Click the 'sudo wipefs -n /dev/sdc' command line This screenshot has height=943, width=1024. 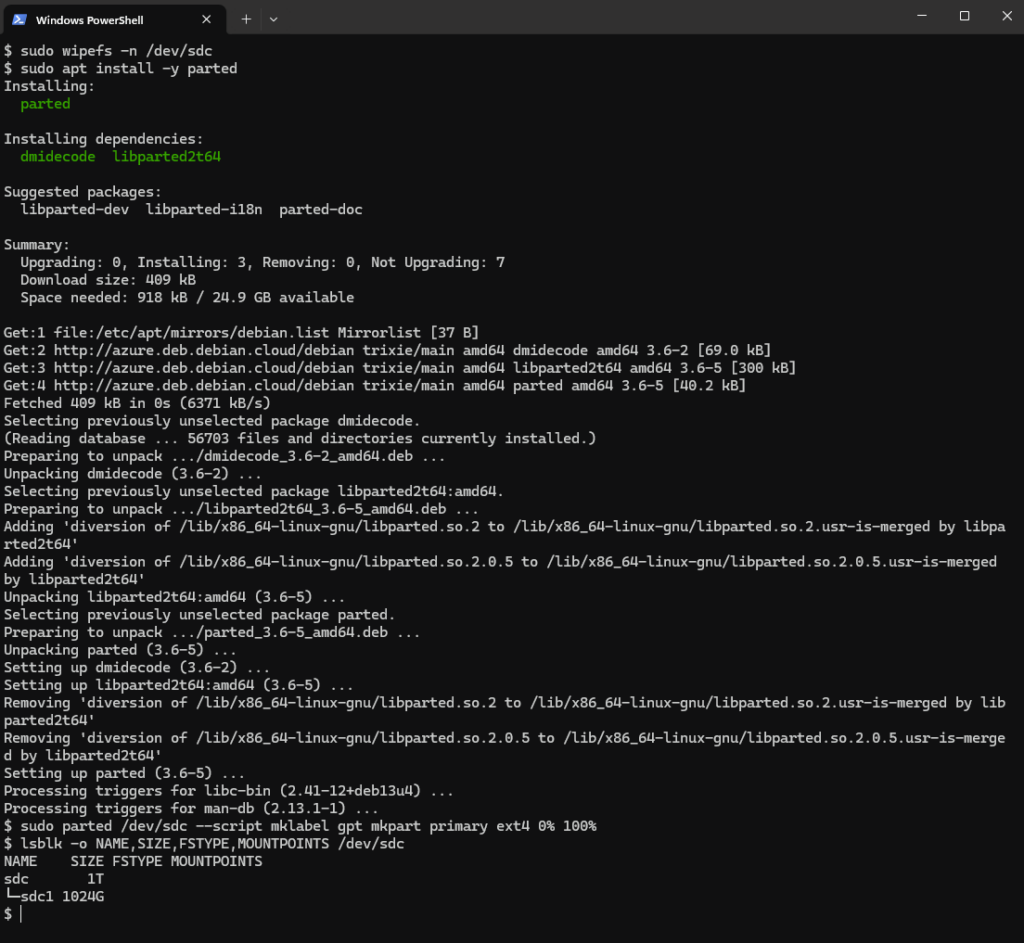(108, 51)
